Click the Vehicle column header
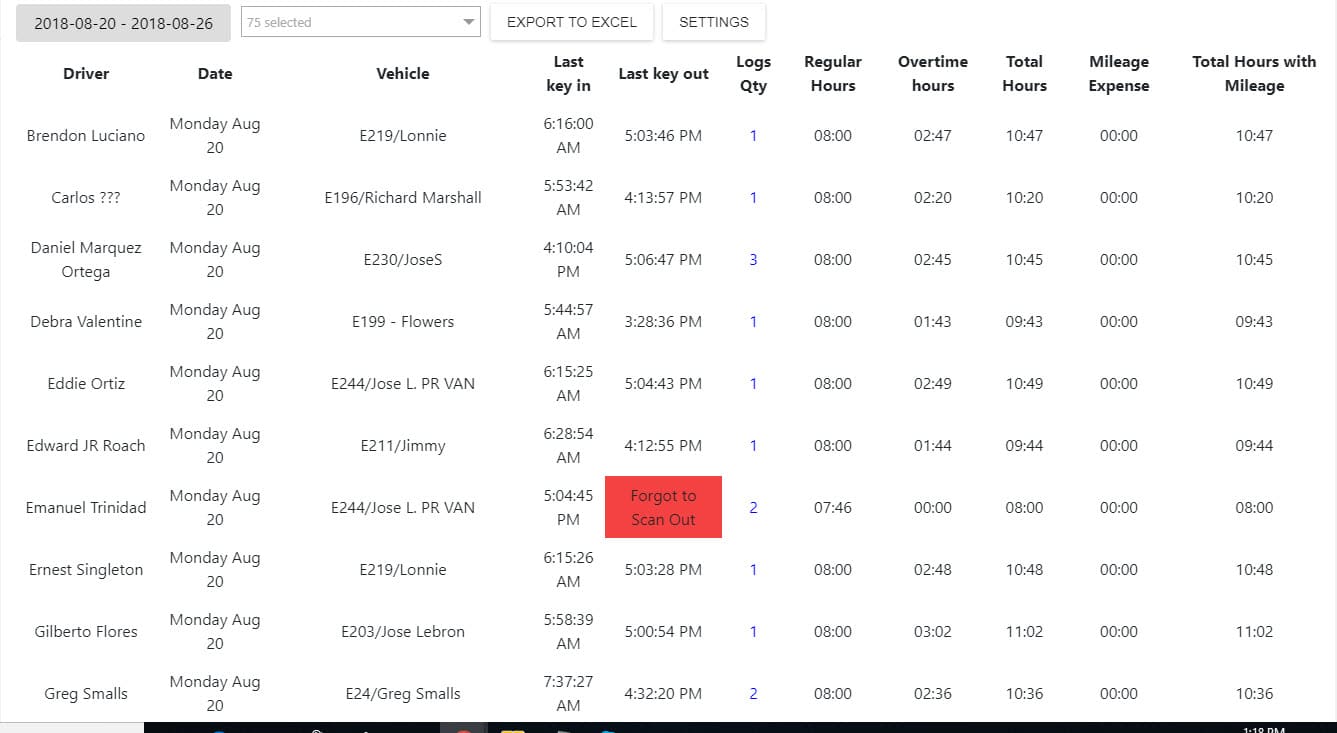The width and height of the screenshot is (1337, 733). 403,74
